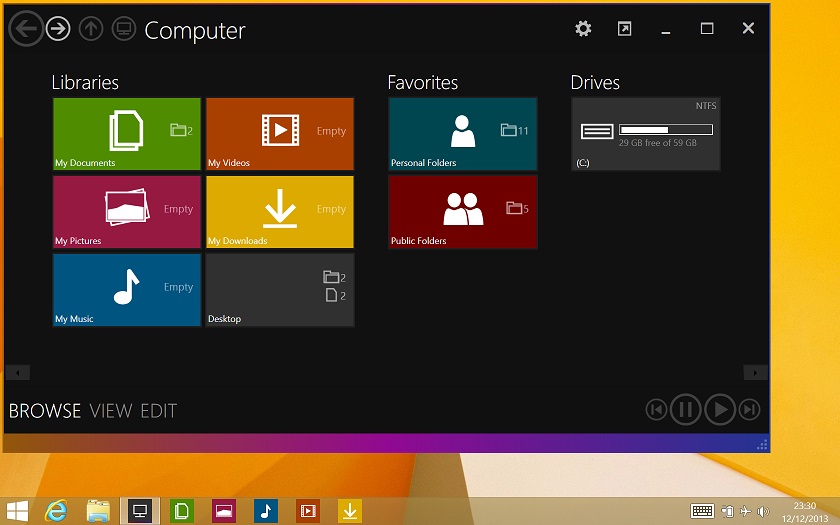Click the hard drive icon on the C: tile
The height and width of the screenshot is (525, 840).
point(597,131)
